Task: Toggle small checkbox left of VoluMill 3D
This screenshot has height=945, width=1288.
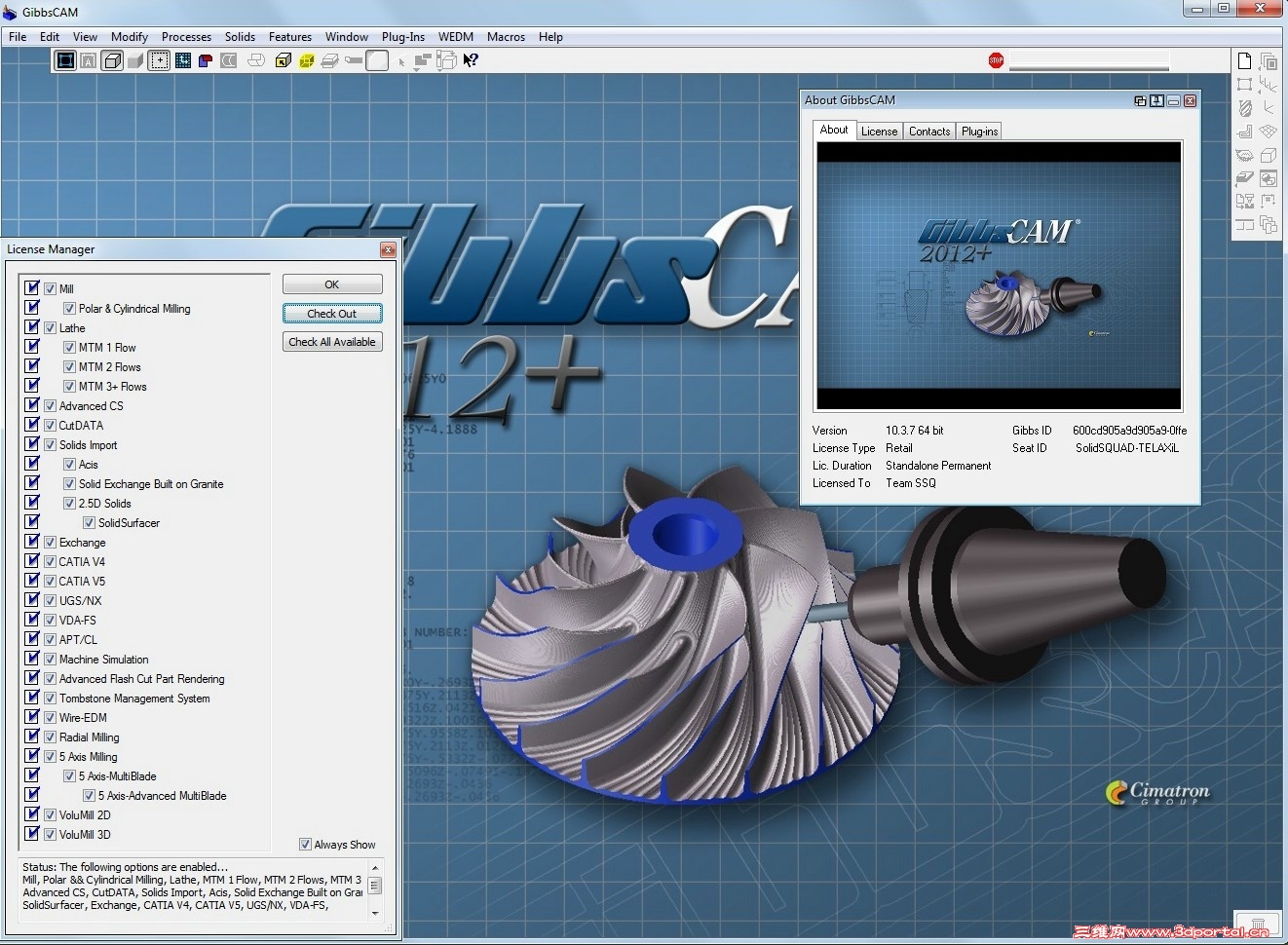Action: coord(50,834)
